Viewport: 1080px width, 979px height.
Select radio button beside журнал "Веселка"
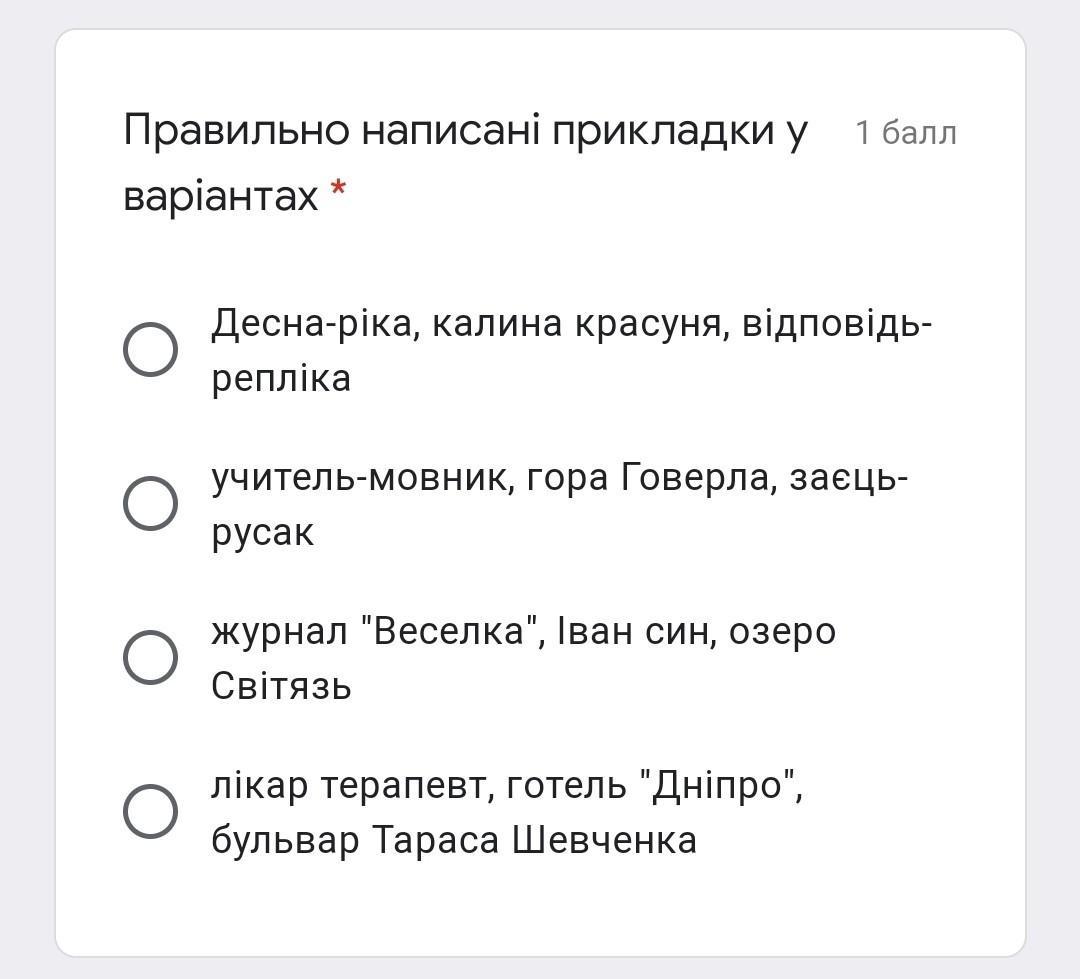click(x=150, y=657)
